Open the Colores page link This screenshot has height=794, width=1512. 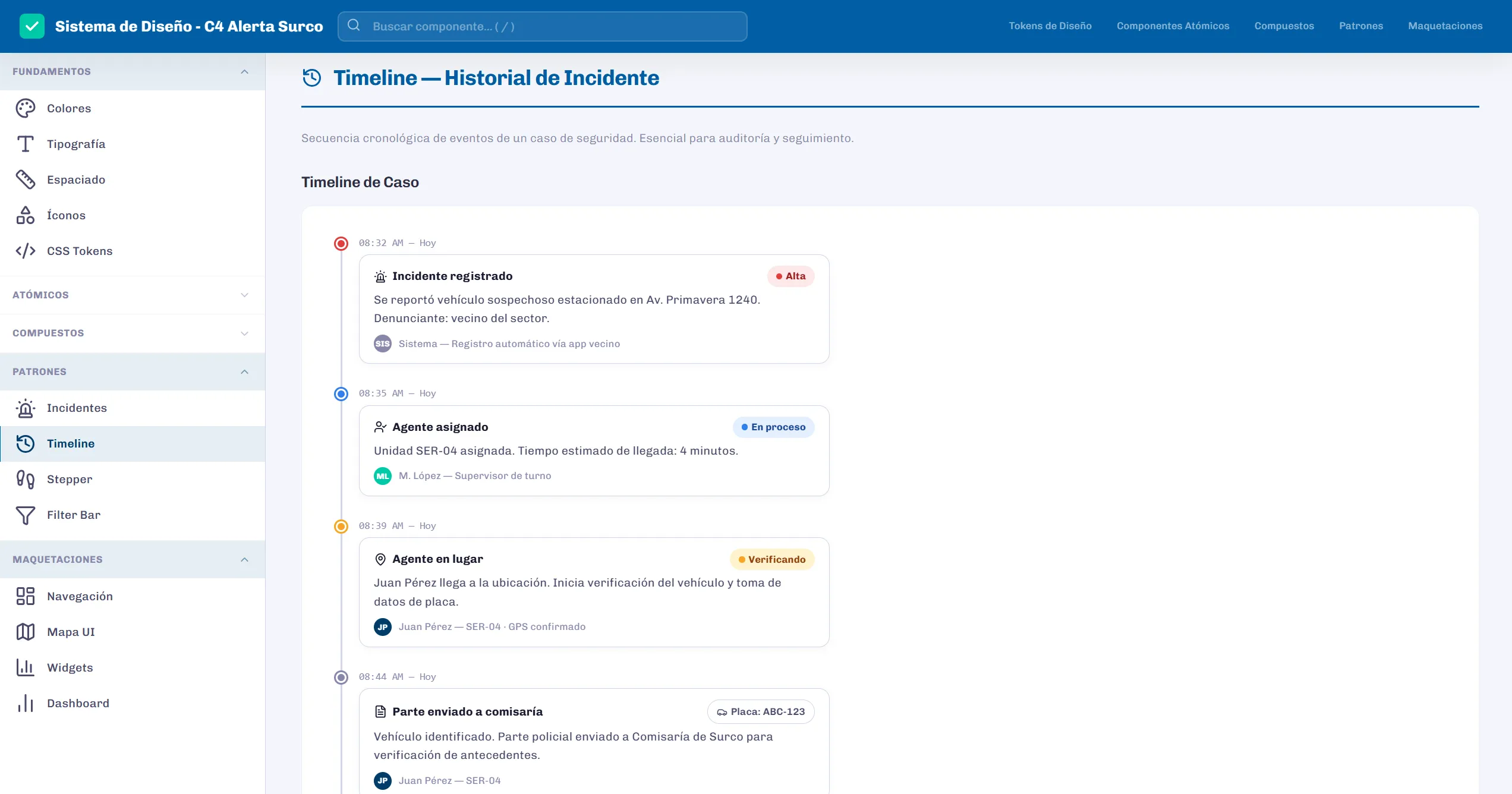pos(133,108)
